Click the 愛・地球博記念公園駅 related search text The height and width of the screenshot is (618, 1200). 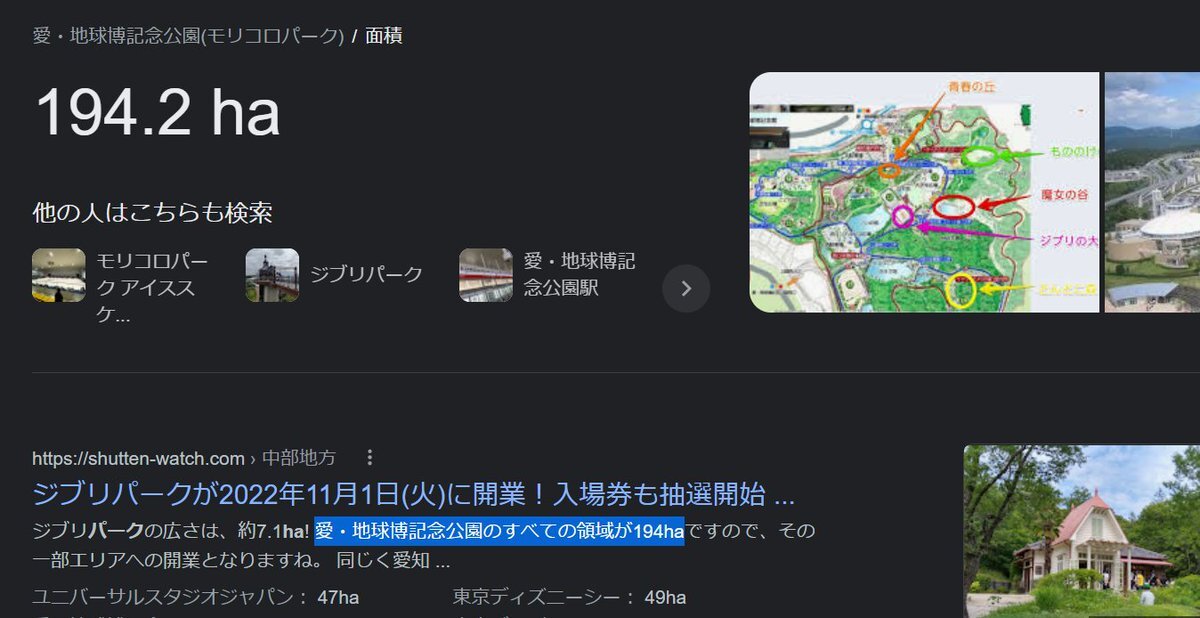point(580,274)
